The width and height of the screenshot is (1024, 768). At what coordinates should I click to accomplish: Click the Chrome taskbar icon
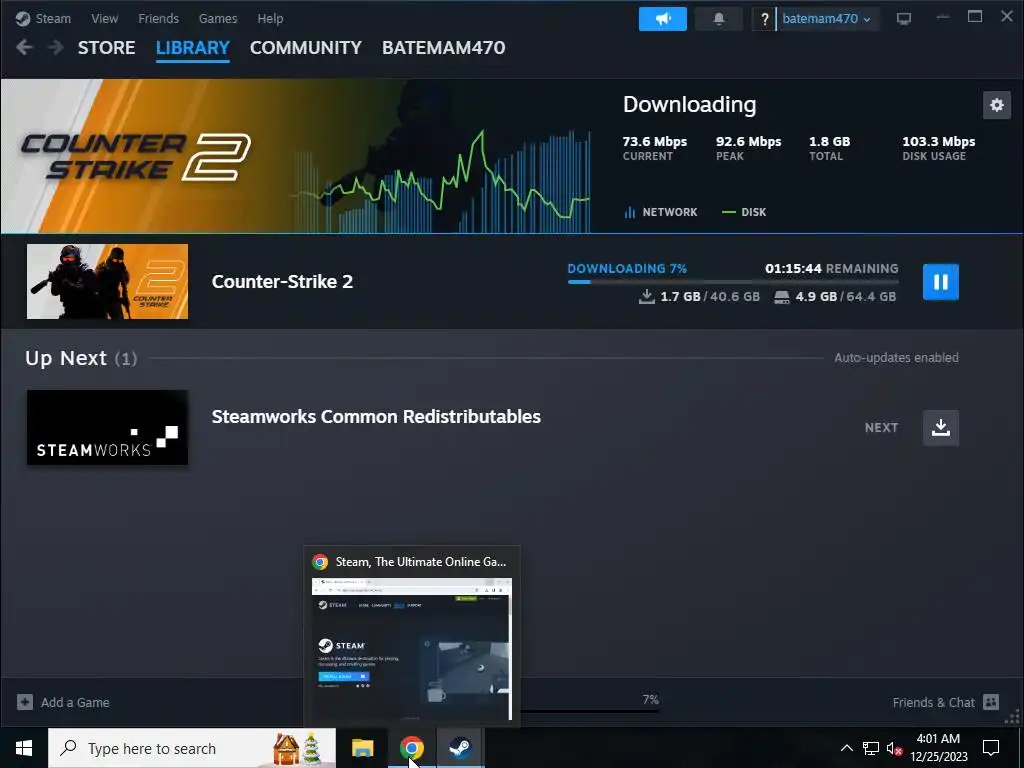pos(411,748)
